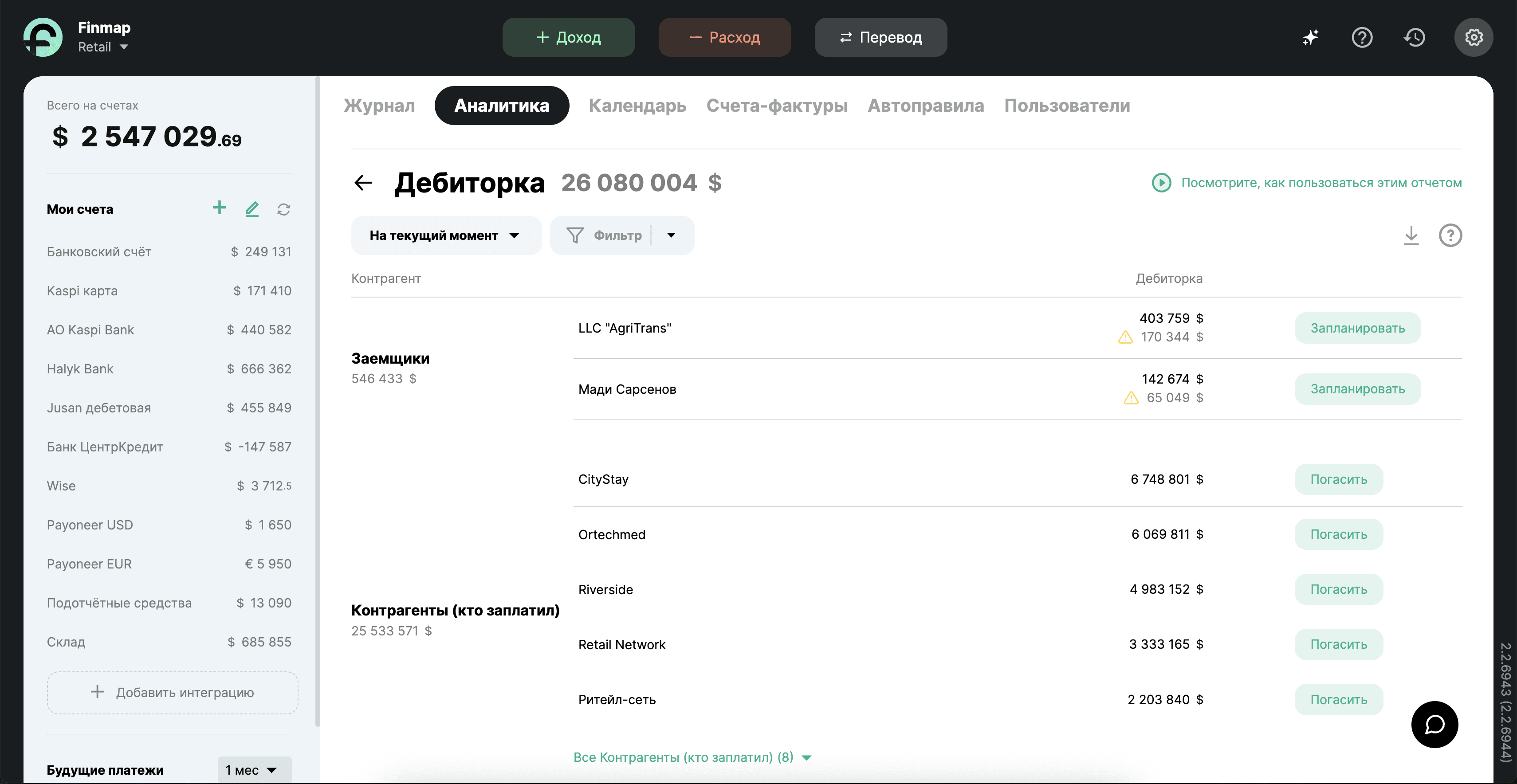The height and width of the screenshot is (784, 1517).
Task: Click 'Контрагенты (кто заплатил)' group heading
Action: (x=455, y=611)
